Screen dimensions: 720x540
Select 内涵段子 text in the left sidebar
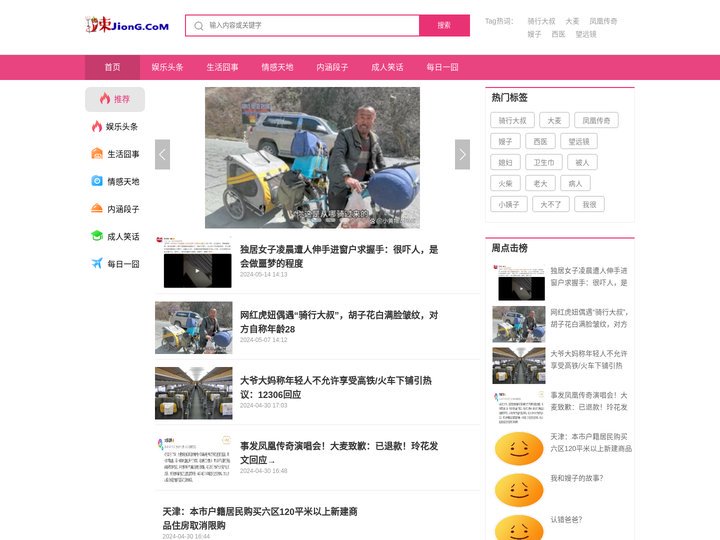[123, 209]
